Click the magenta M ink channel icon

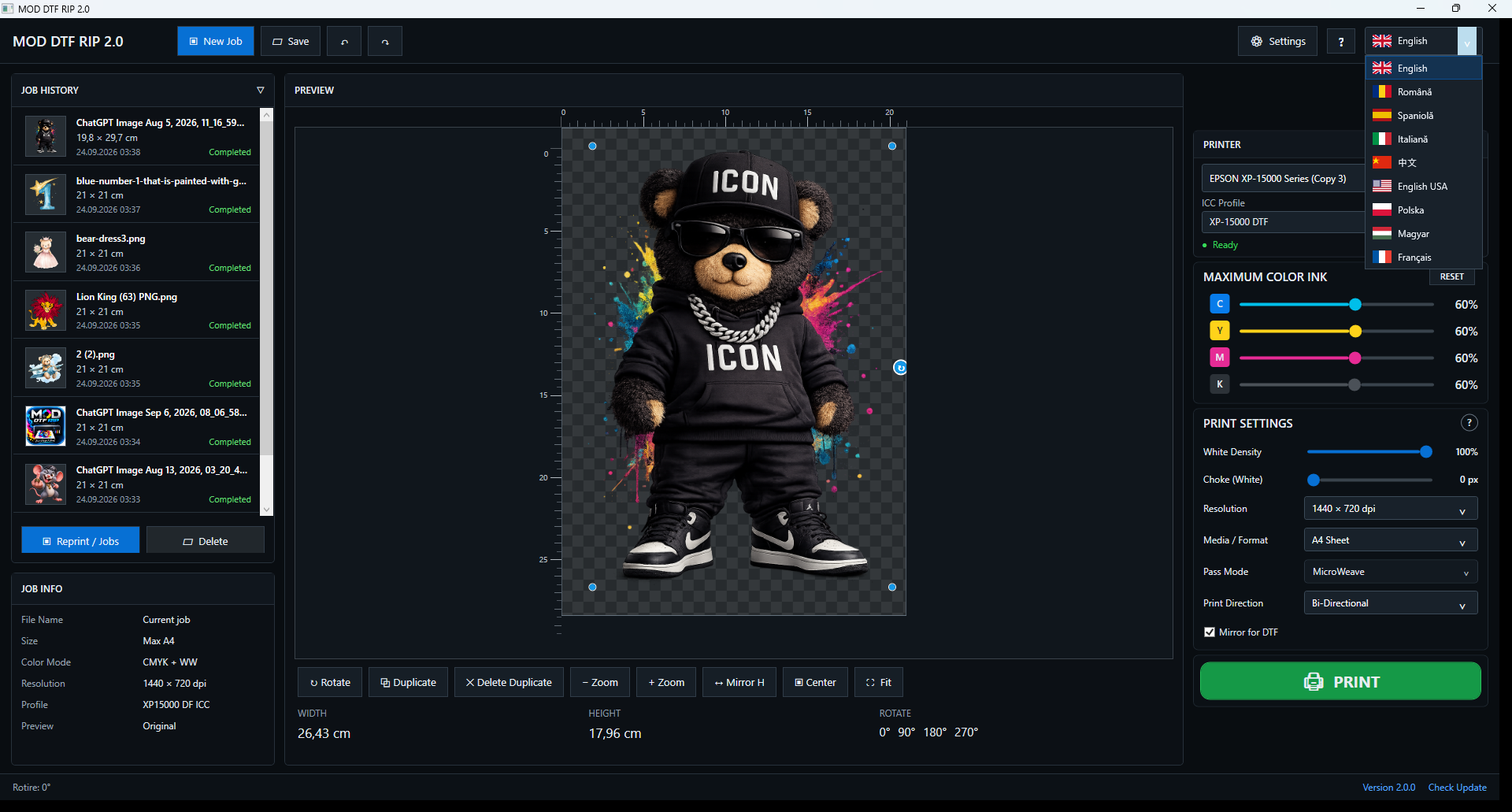coord(1220,358)
